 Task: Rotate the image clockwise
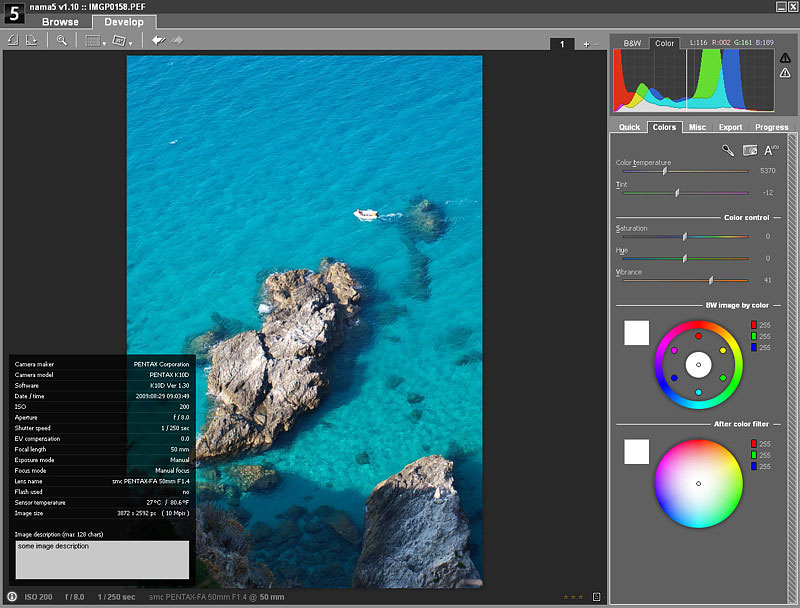pyautogui.click(x=32, y=40)
